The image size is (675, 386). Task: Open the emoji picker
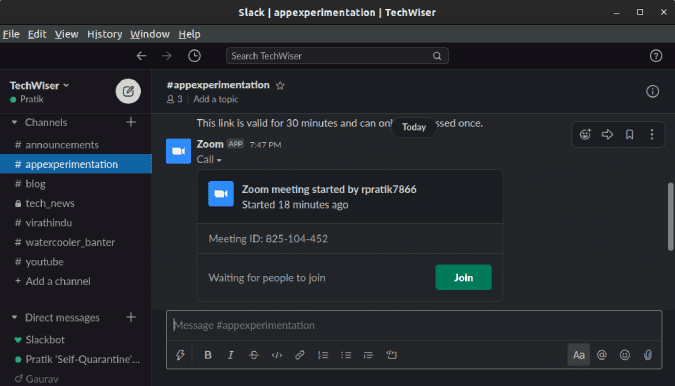coord(625,355)
